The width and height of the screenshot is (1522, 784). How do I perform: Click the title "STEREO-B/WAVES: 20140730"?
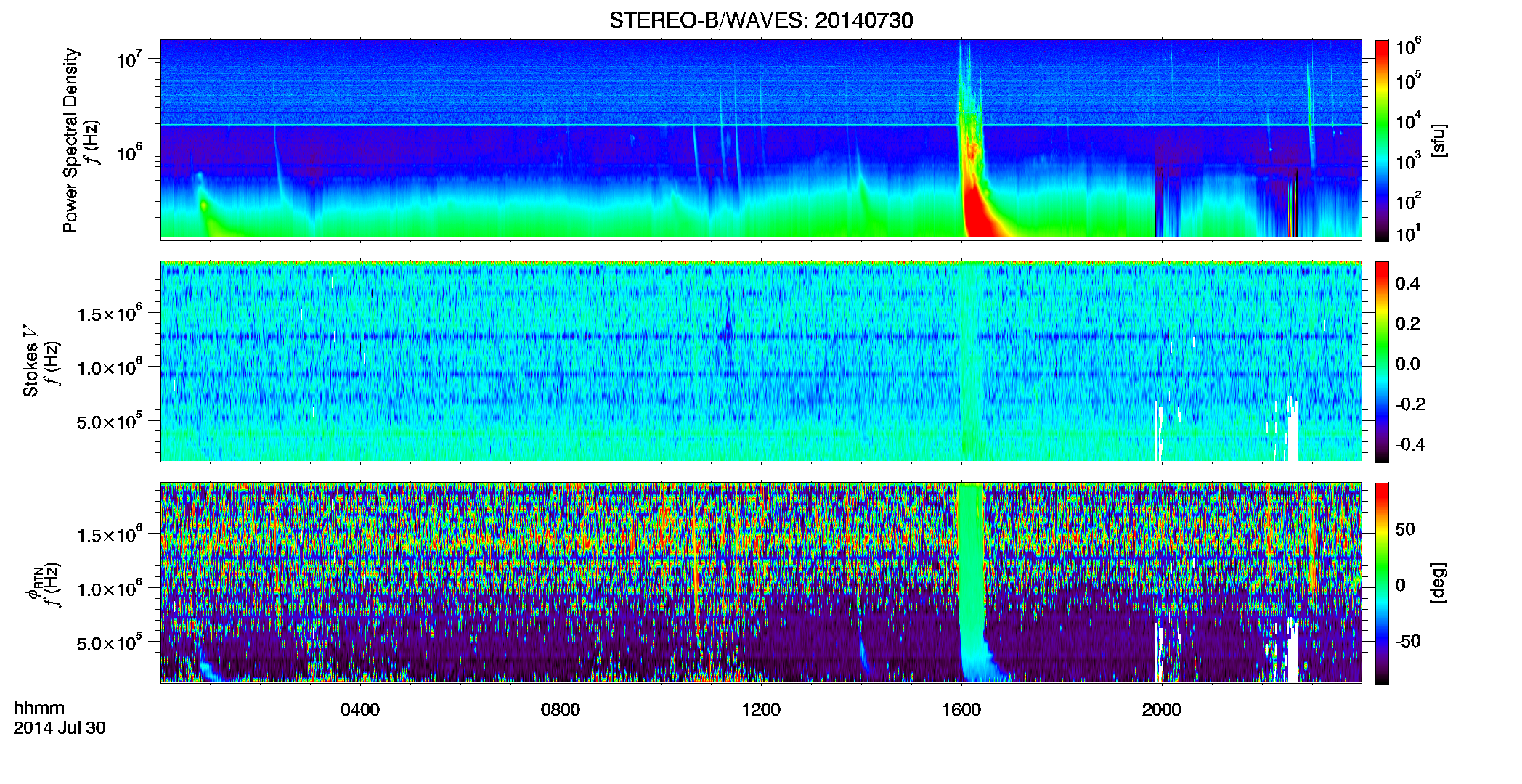pyautogui.click(x=761, y=20)
